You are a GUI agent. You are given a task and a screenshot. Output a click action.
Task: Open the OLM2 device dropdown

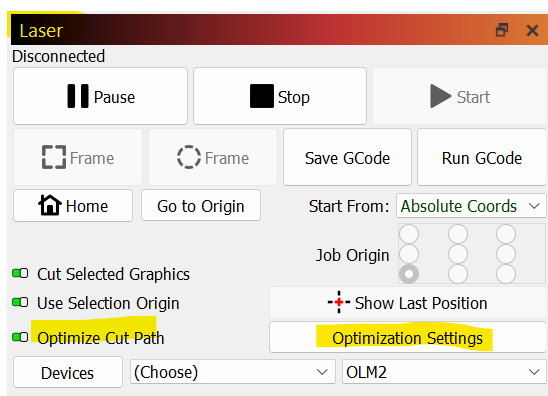click(444, 372)
